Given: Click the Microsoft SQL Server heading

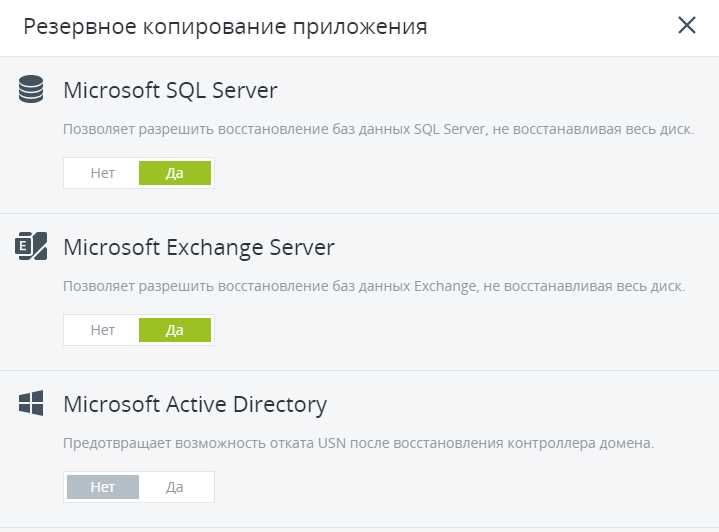Looking at the screenshot, I should coord(170,91).
